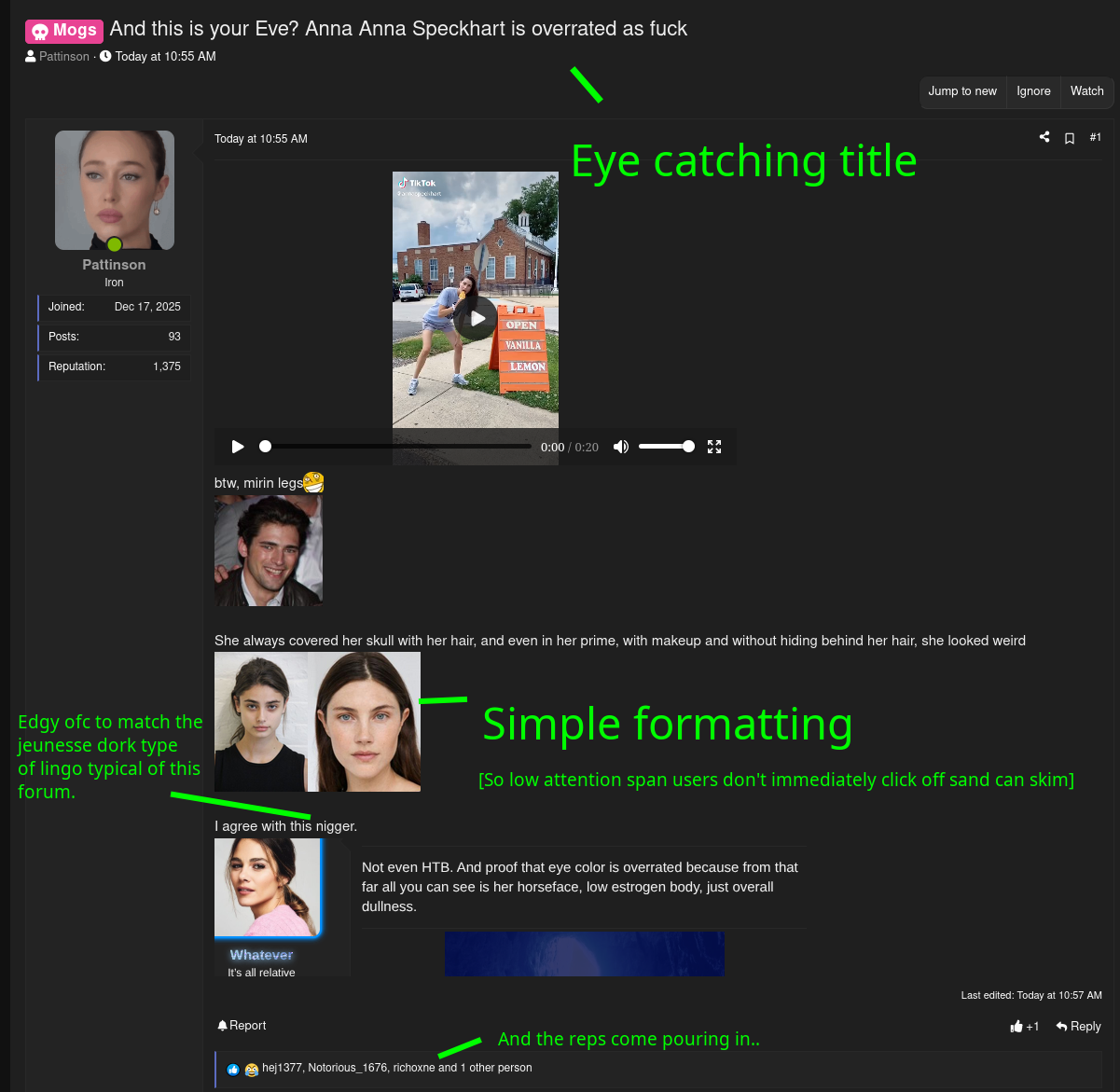1120x1092 pixels.
Task: Click Reply with the arrow icon
Action: pyautogui.click(x=1078, y=1026)
